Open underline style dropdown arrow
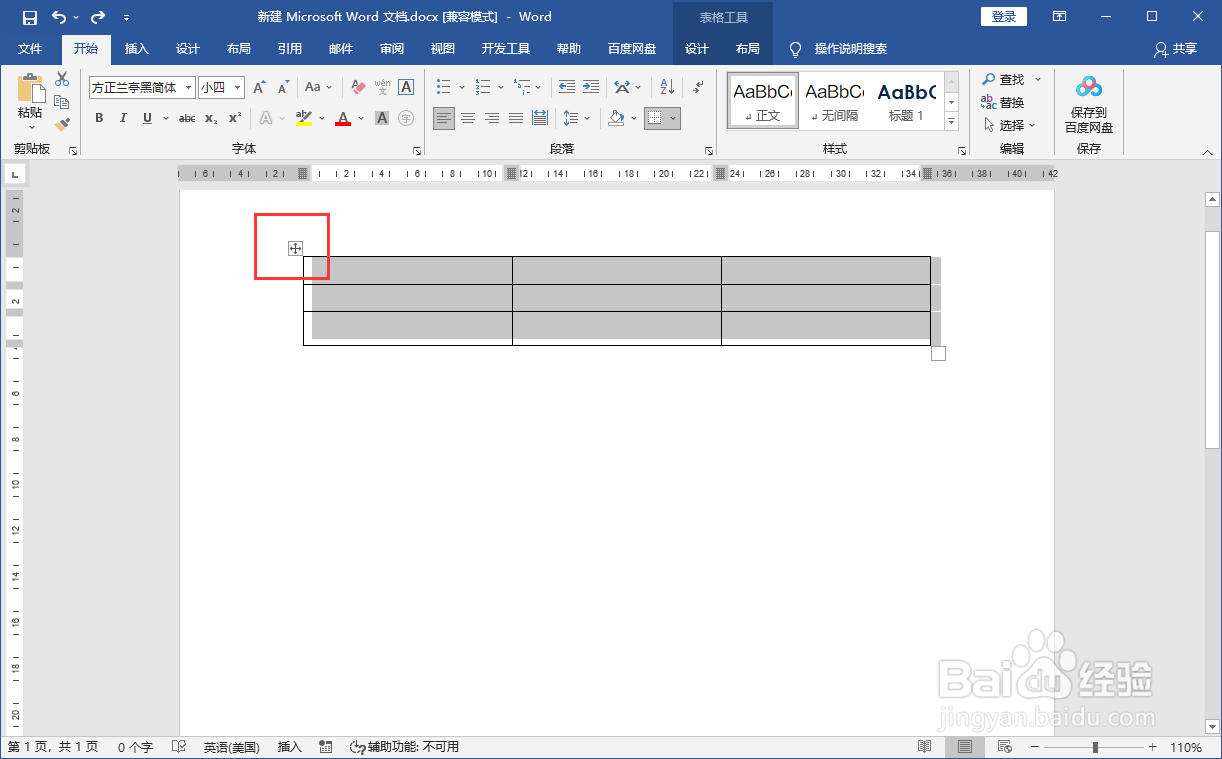 click(x=166, y=118)
